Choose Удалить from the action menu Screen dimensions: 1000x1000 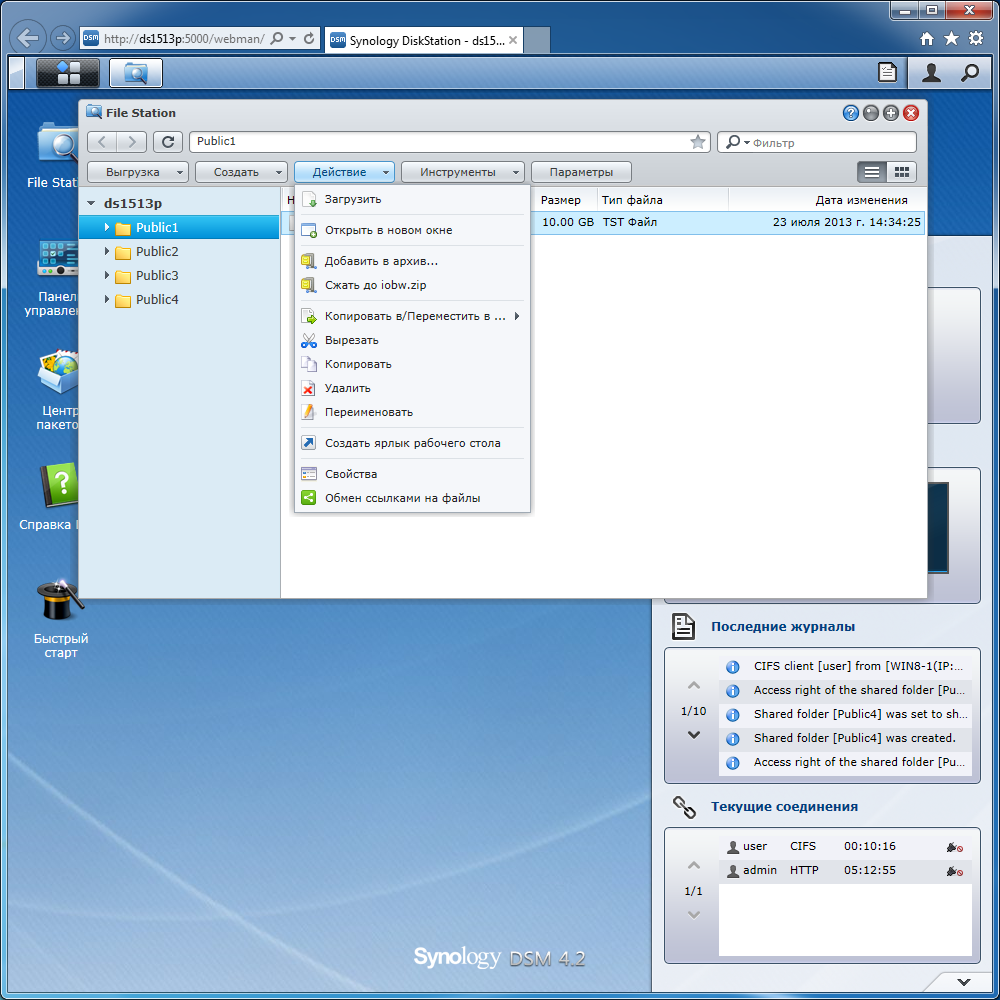[x=348, y=388]
